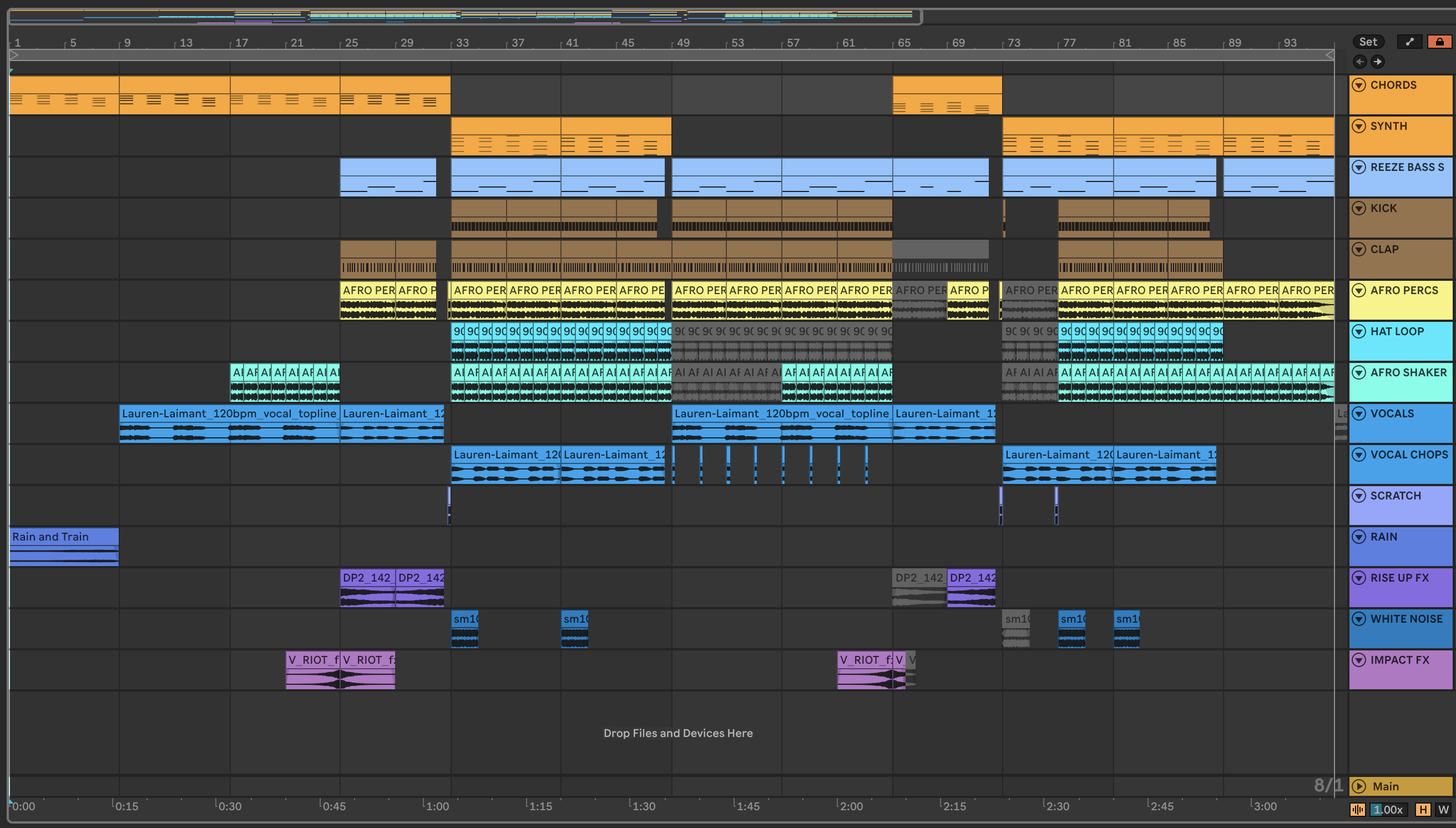Expand the VOCAL CHOPS track arrow
This screenshot has width=1456, height=828.
tap(1359, 455)
